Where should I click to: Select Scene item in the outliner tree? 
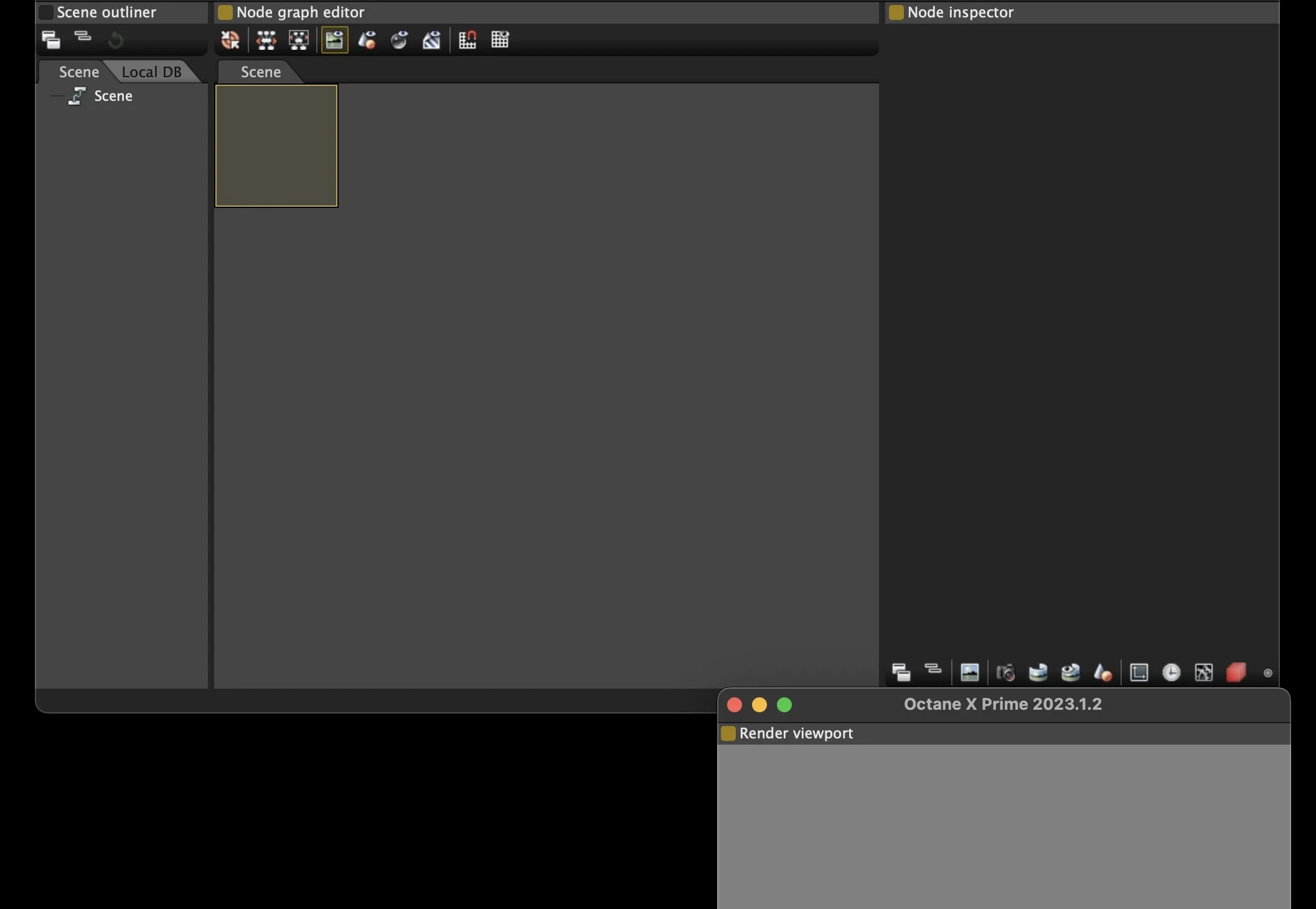click(113, 96)
